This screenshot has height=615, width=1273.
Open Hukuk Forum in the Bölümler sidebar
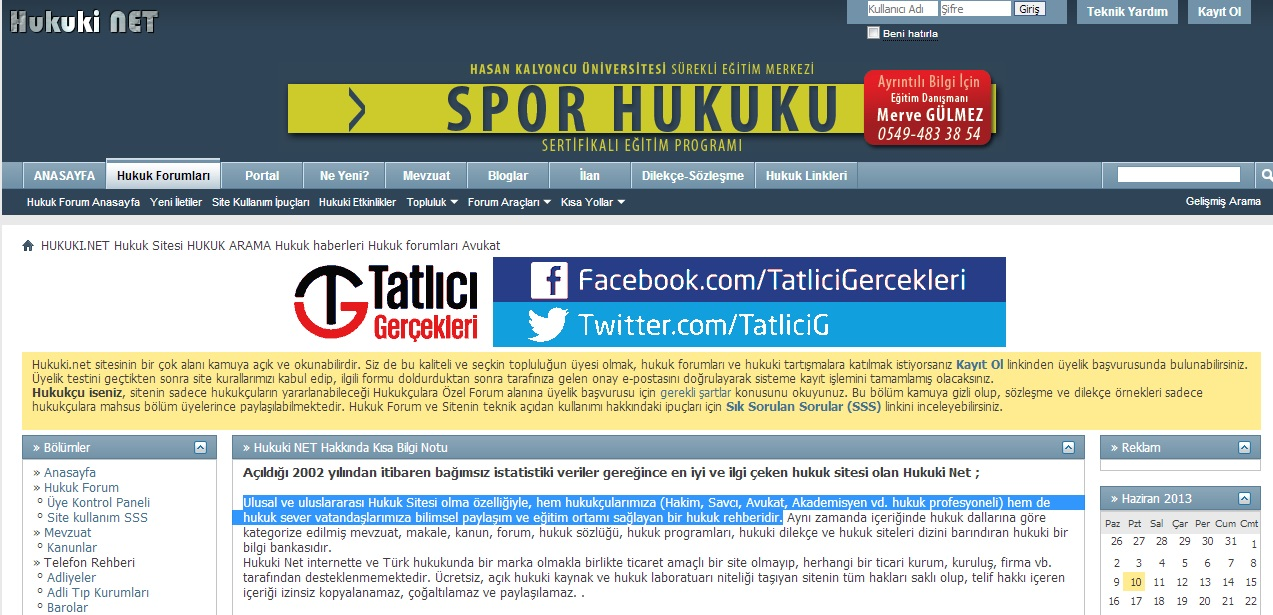(x=82, y=488)
